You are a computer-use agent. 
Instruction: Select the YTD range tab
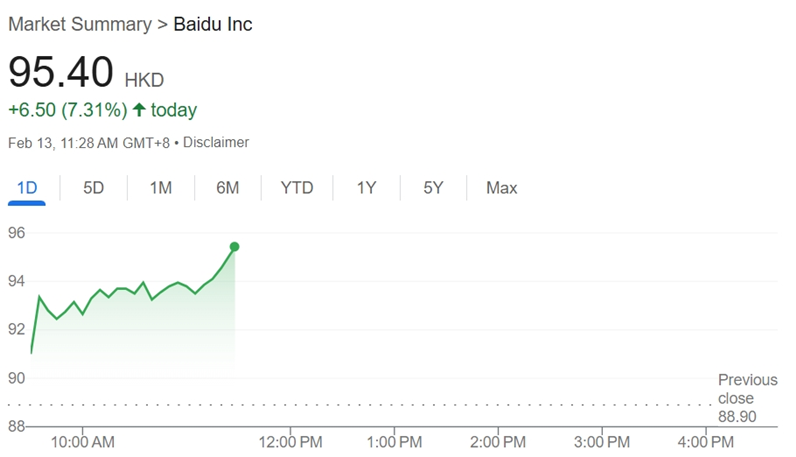pos(297,188)
